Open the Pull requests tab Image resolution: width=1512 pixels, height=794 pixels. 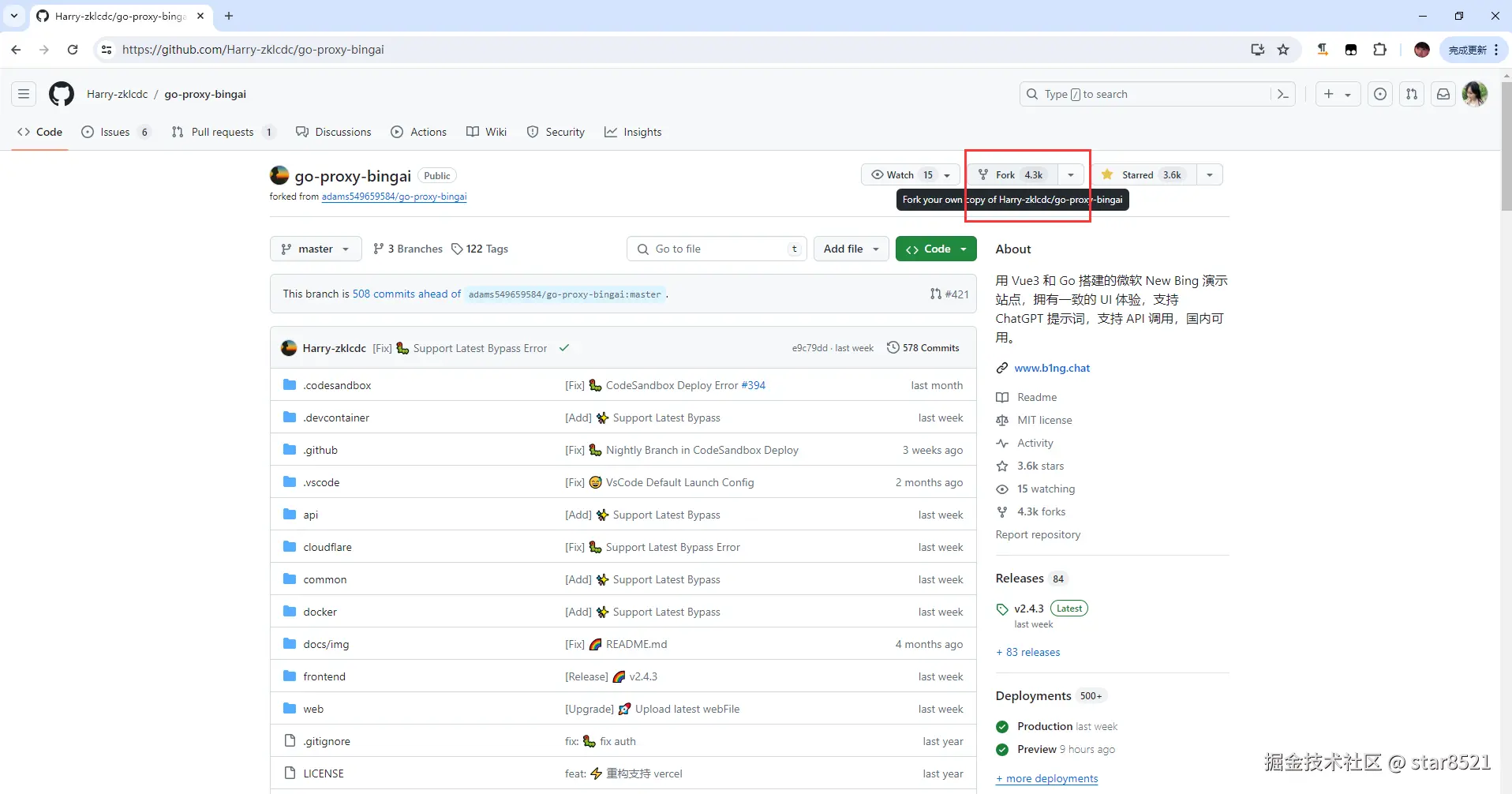pyautogui.click(x=223, y=132)
